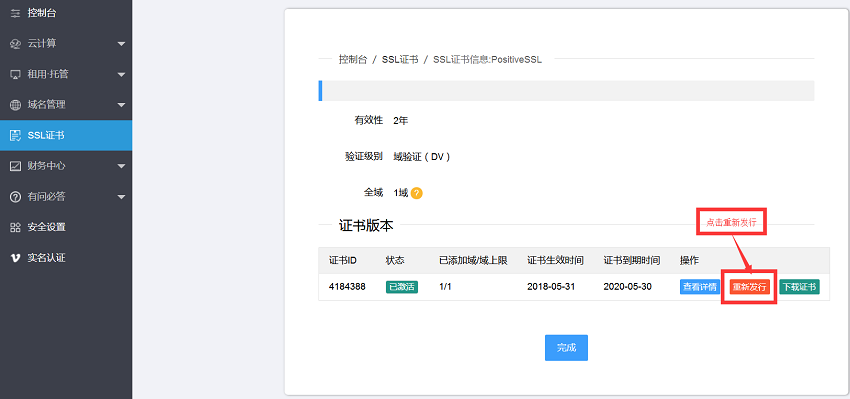Image resolution: width=850 pixels, height=399 pixels.
Task: Click the 有效性 field label
Action: tap(369, 121)
